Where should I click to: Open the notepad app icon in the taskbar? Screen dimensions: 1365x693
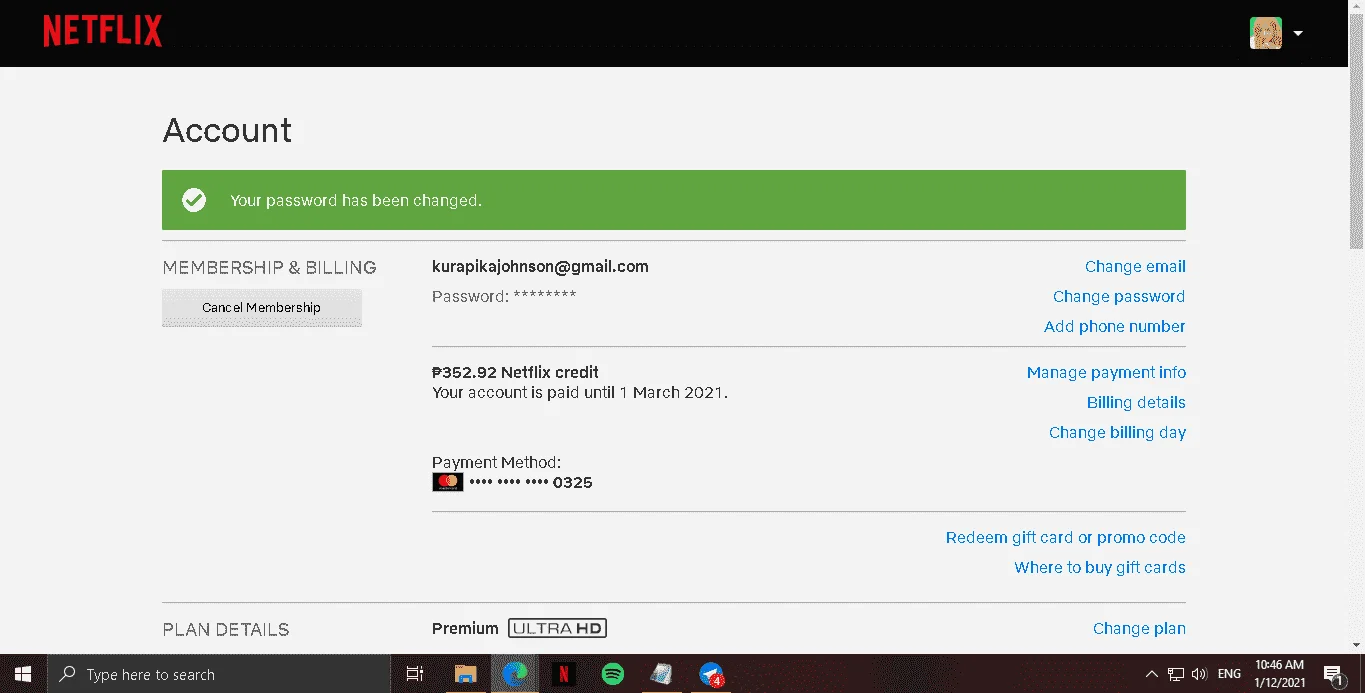[x=661, y=674]
